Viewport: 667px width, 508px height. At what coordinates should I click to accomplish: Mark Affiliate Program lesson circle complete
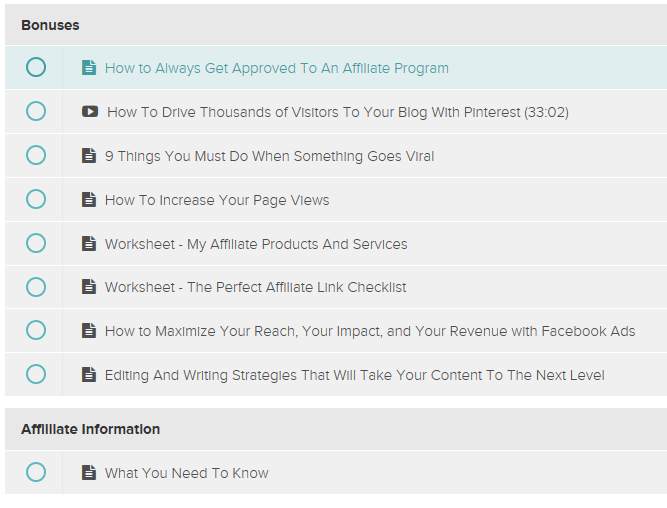point(36,68)
